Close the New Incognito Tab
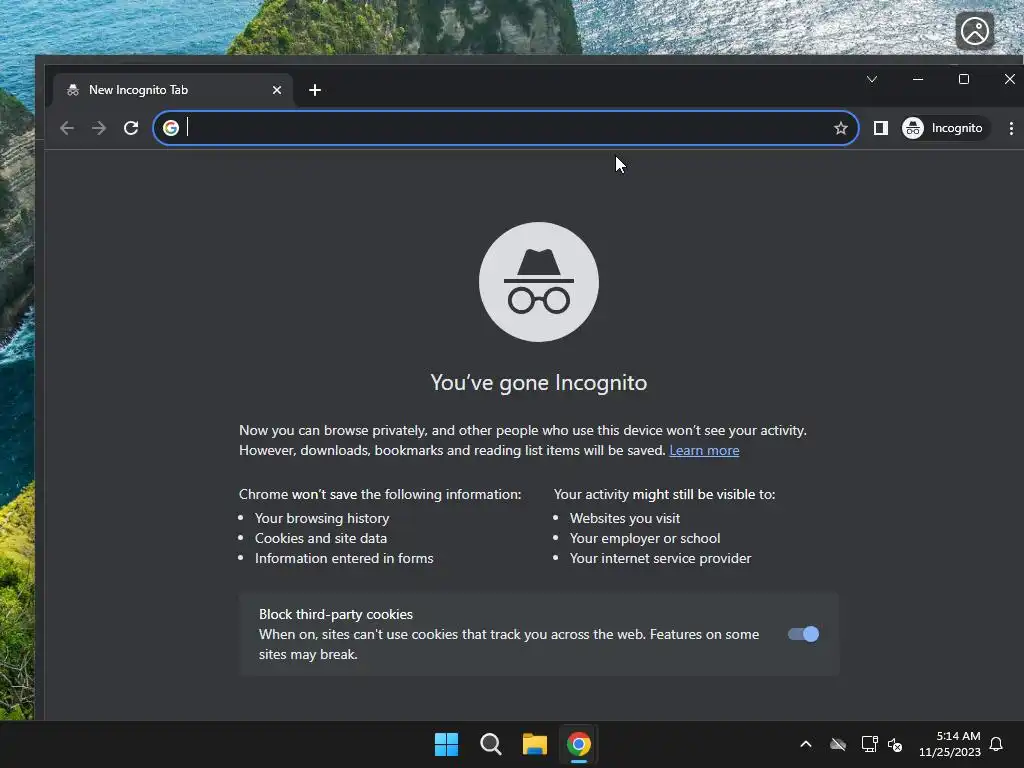Viewport: 1024px width, 768px height. point(277,90)
